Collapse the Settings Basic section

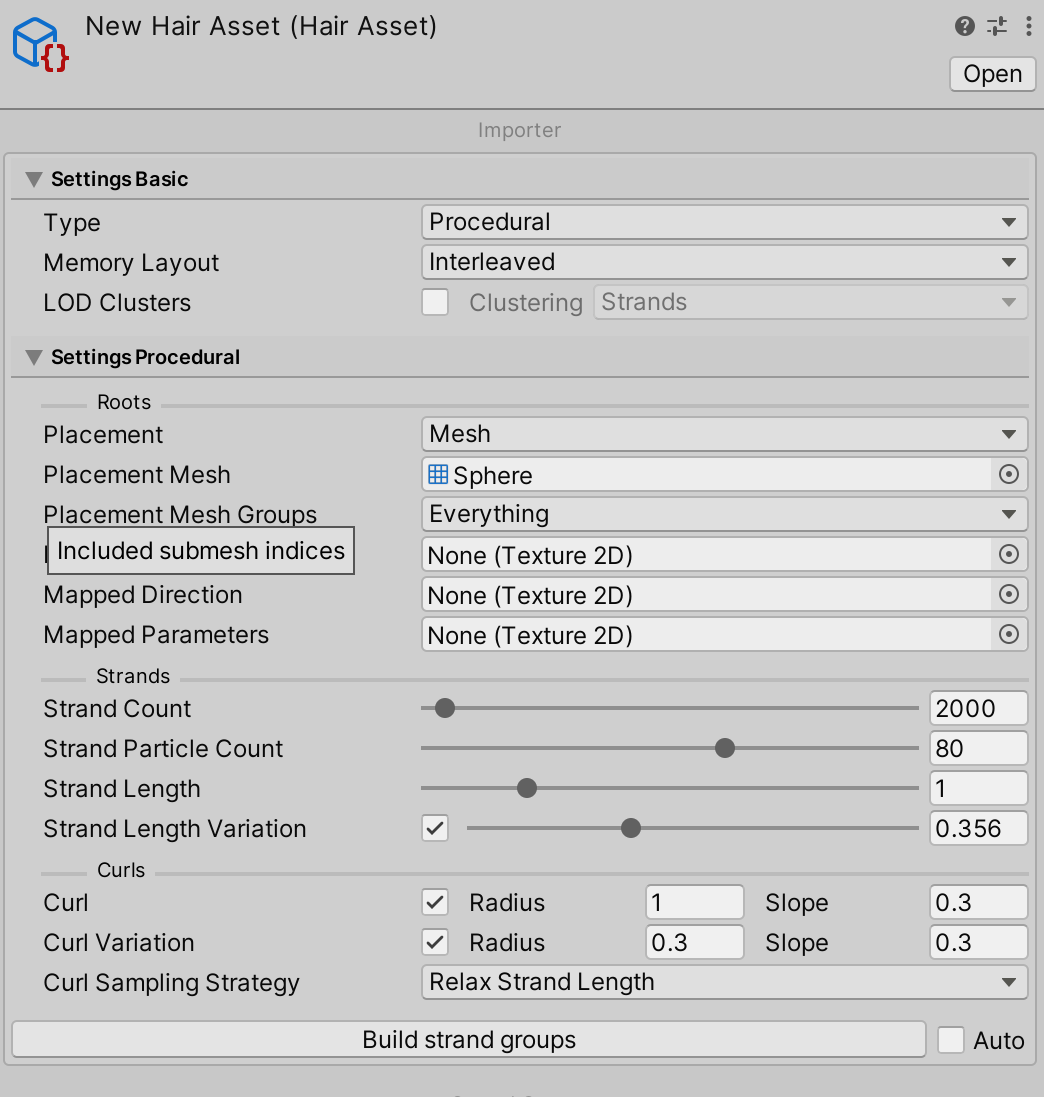pyautogui.click(x=33, y=179)
